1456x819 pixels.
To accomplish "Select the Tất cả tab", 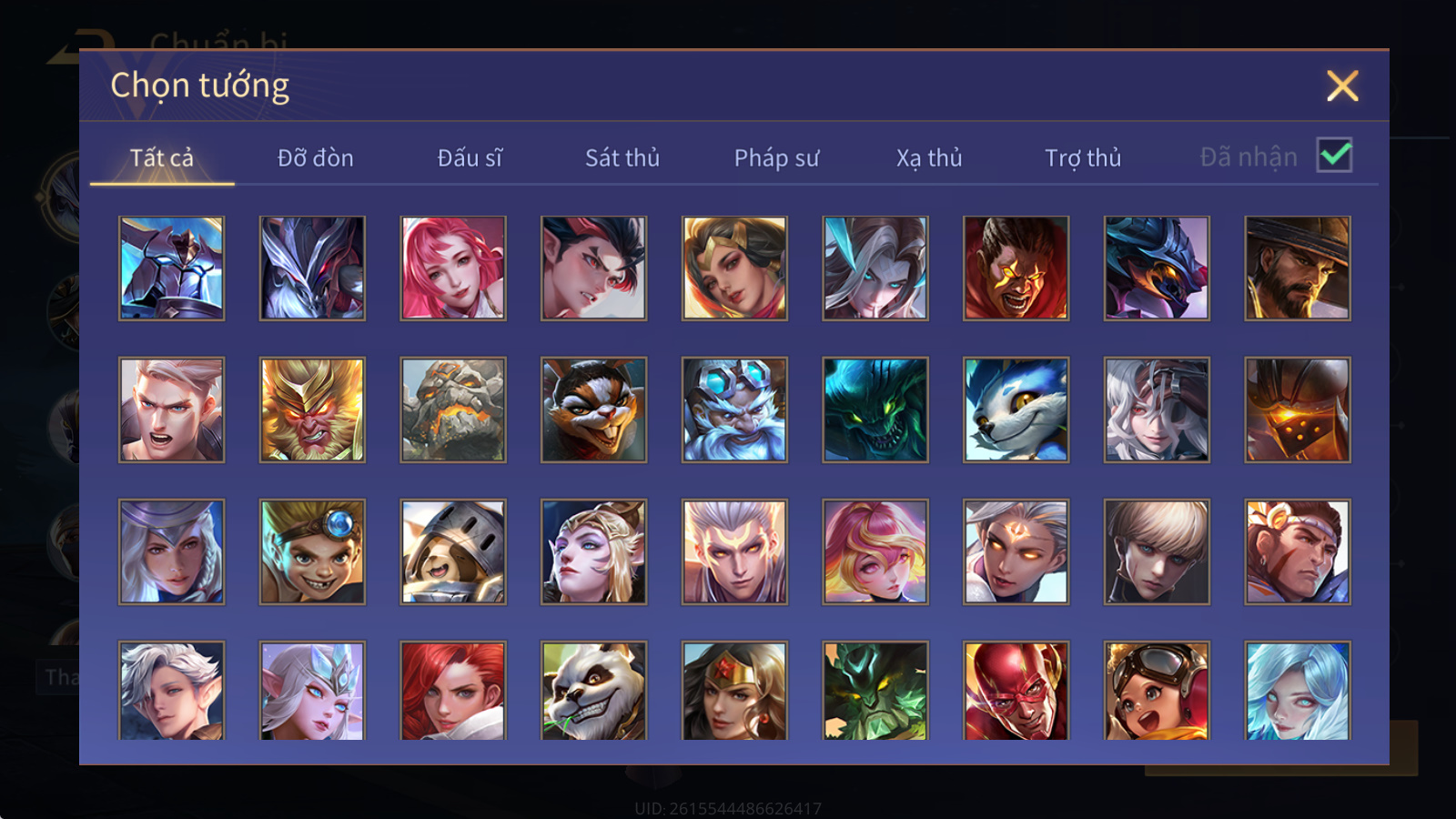I will pos(162,157).
